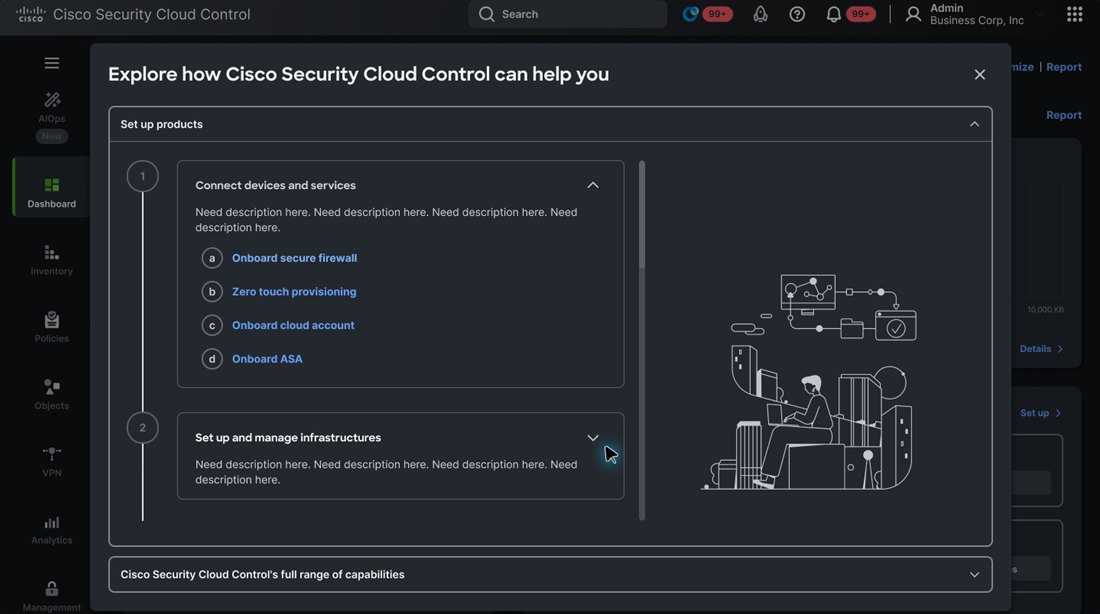1100x614 pixels.
Task: Click the help question mark icon
Action: tap(797, 14)
